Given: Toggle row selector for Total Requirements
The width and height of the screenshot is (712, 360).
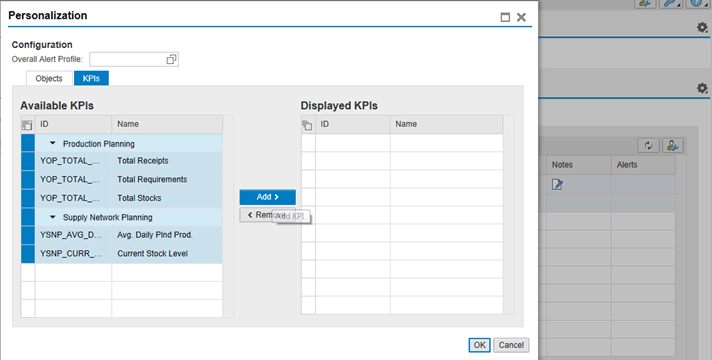Looking at the screenshot, I should [28, 180].
